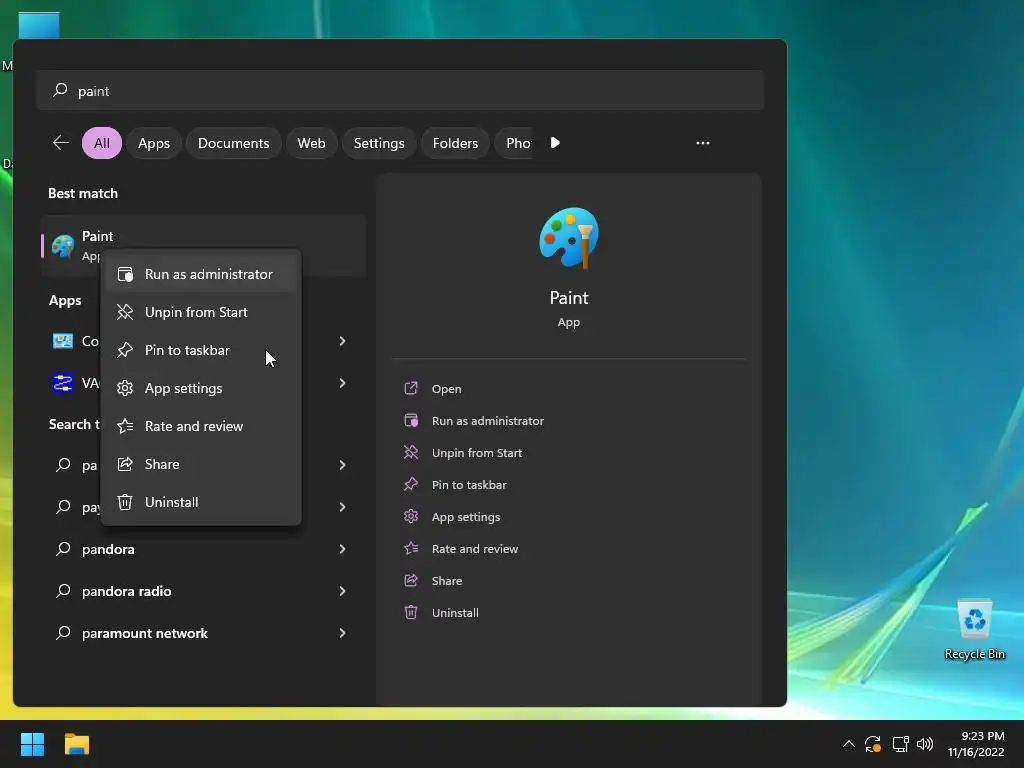Click the Windows Start button on taskbar
The width and height of the screenshot is (1024, 768).
pyautogui.click(x=32, y=744)
